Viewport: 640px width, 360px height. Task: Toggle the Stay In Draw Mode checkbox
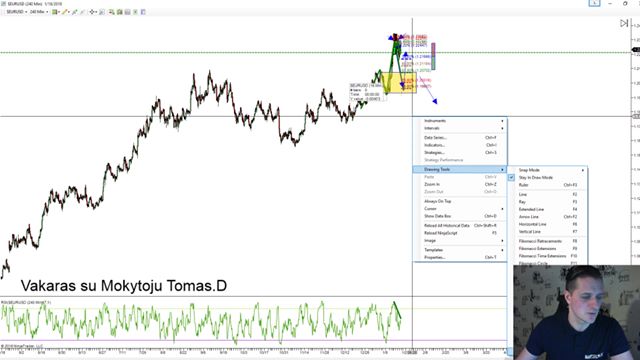pos(511,178)
